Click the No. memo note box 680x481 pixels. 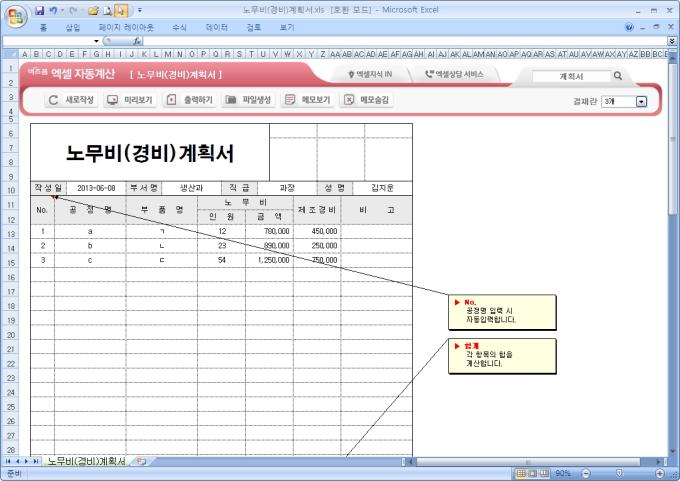tap(502, 312)
